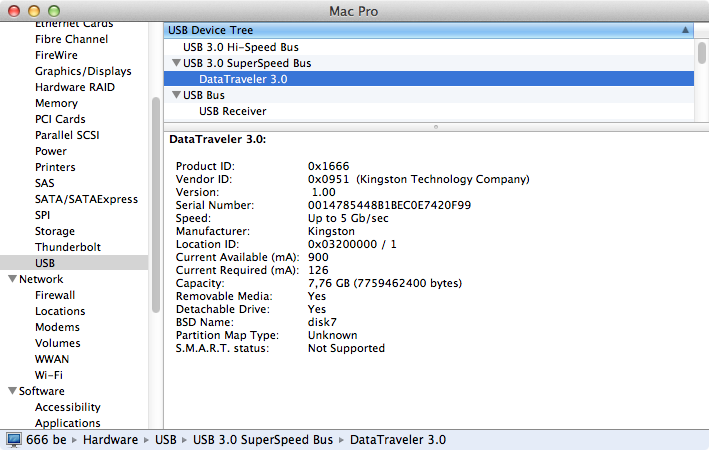This screenshot has width=709, height=450.
Task: Select the USB 3.0 SuperSpeed Bus row
Action: tap(429, 63)
